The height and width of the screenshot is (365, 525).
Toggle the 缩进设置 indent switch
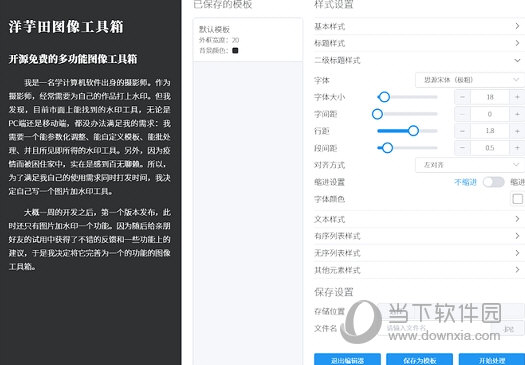[494, 182]
